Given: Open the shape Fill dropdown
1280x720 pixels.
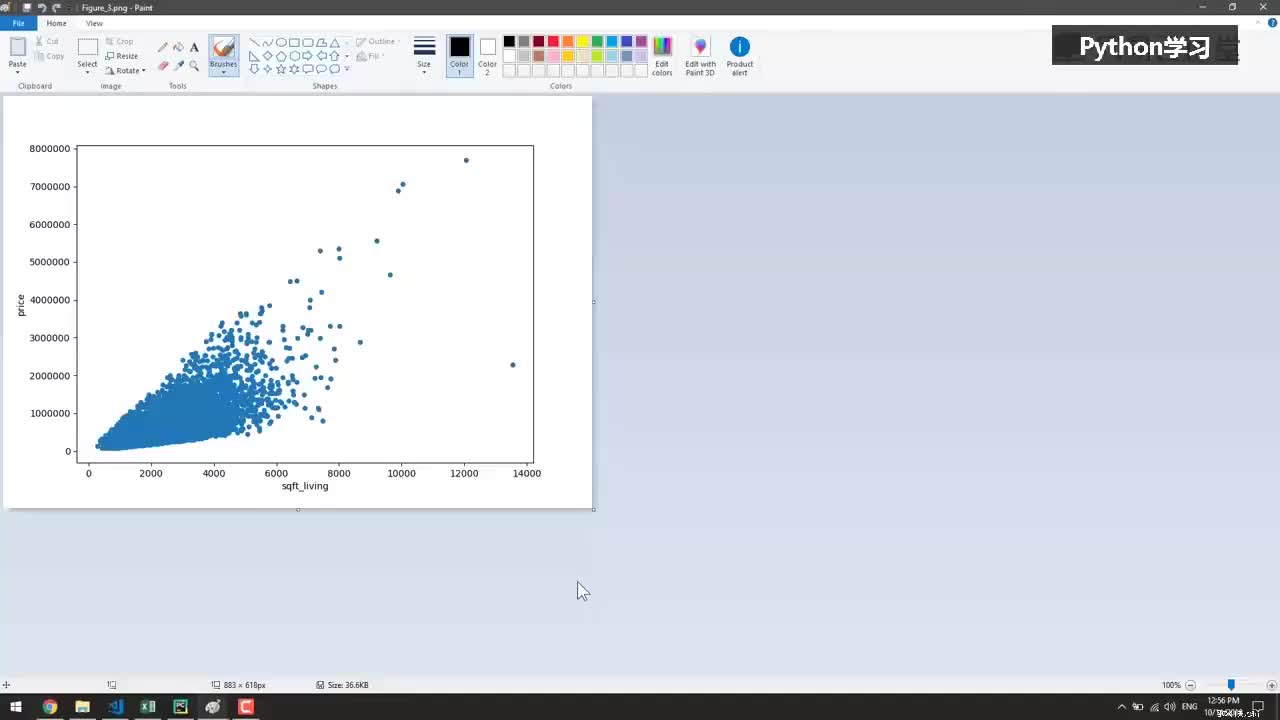Looking at the screenshot, I should pos(371,57).
